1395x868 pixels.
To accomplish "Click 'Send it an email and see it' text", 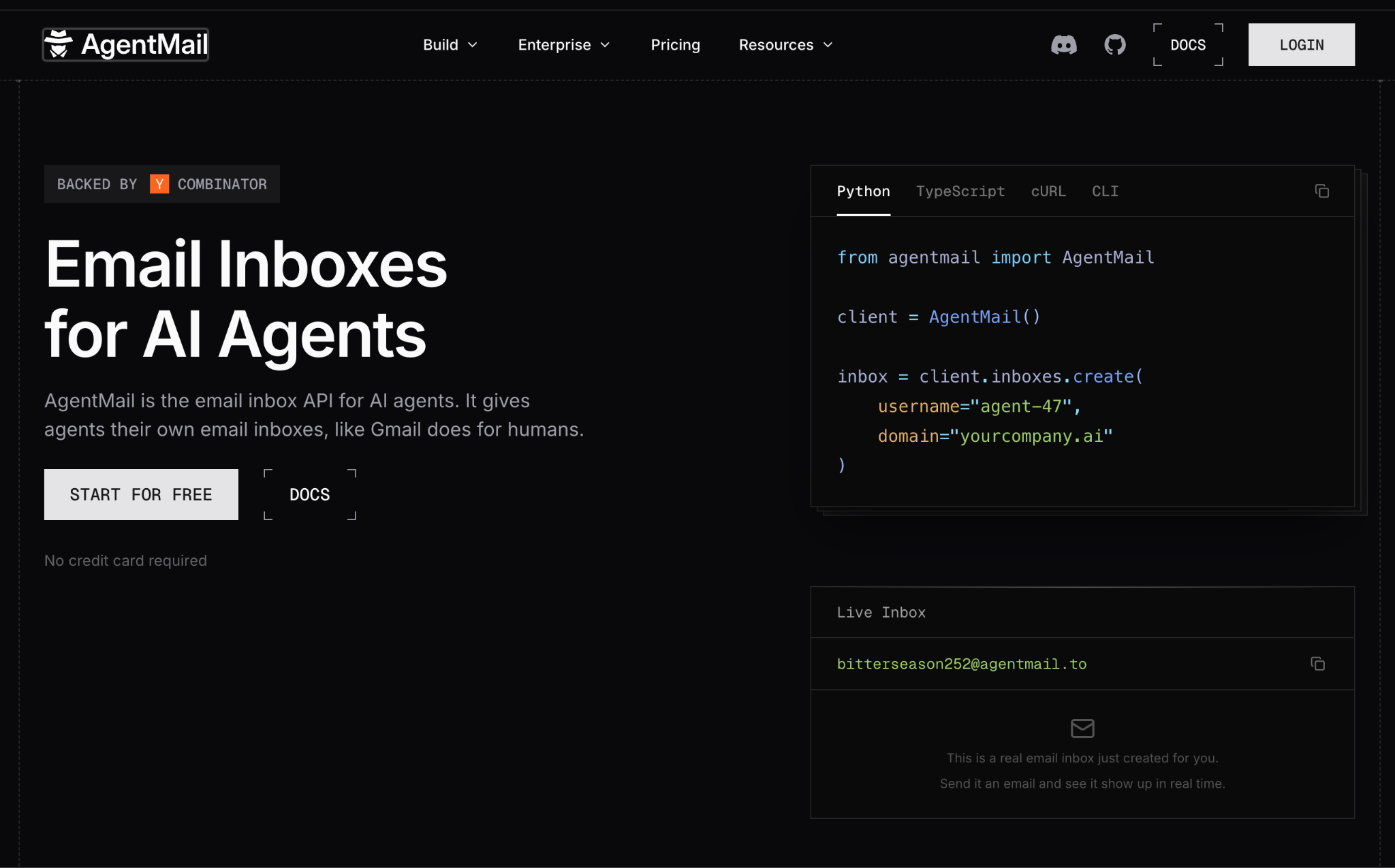I will click(1082, 784).
